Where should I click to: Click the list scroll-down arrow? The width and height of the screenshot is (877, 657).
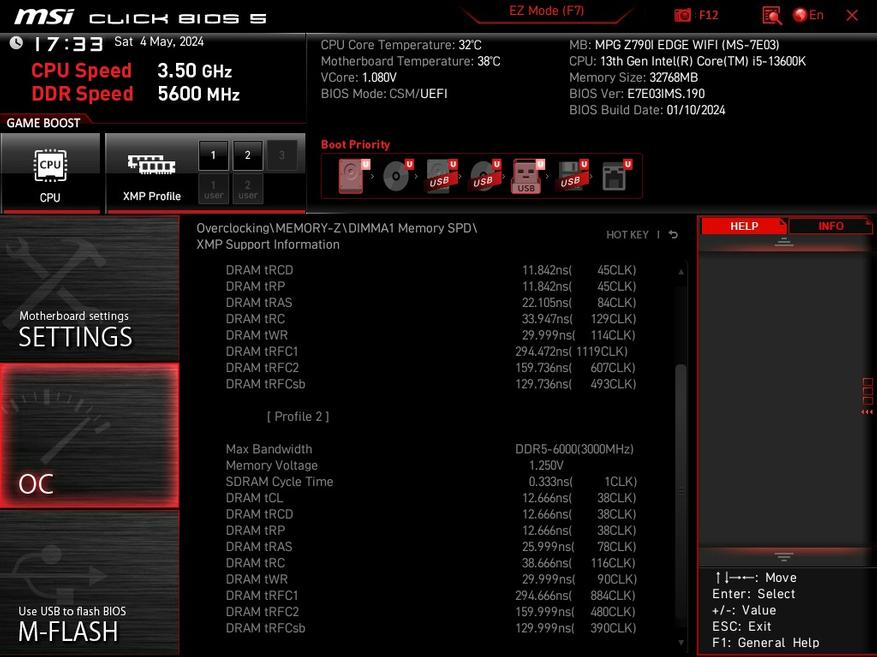681,642
